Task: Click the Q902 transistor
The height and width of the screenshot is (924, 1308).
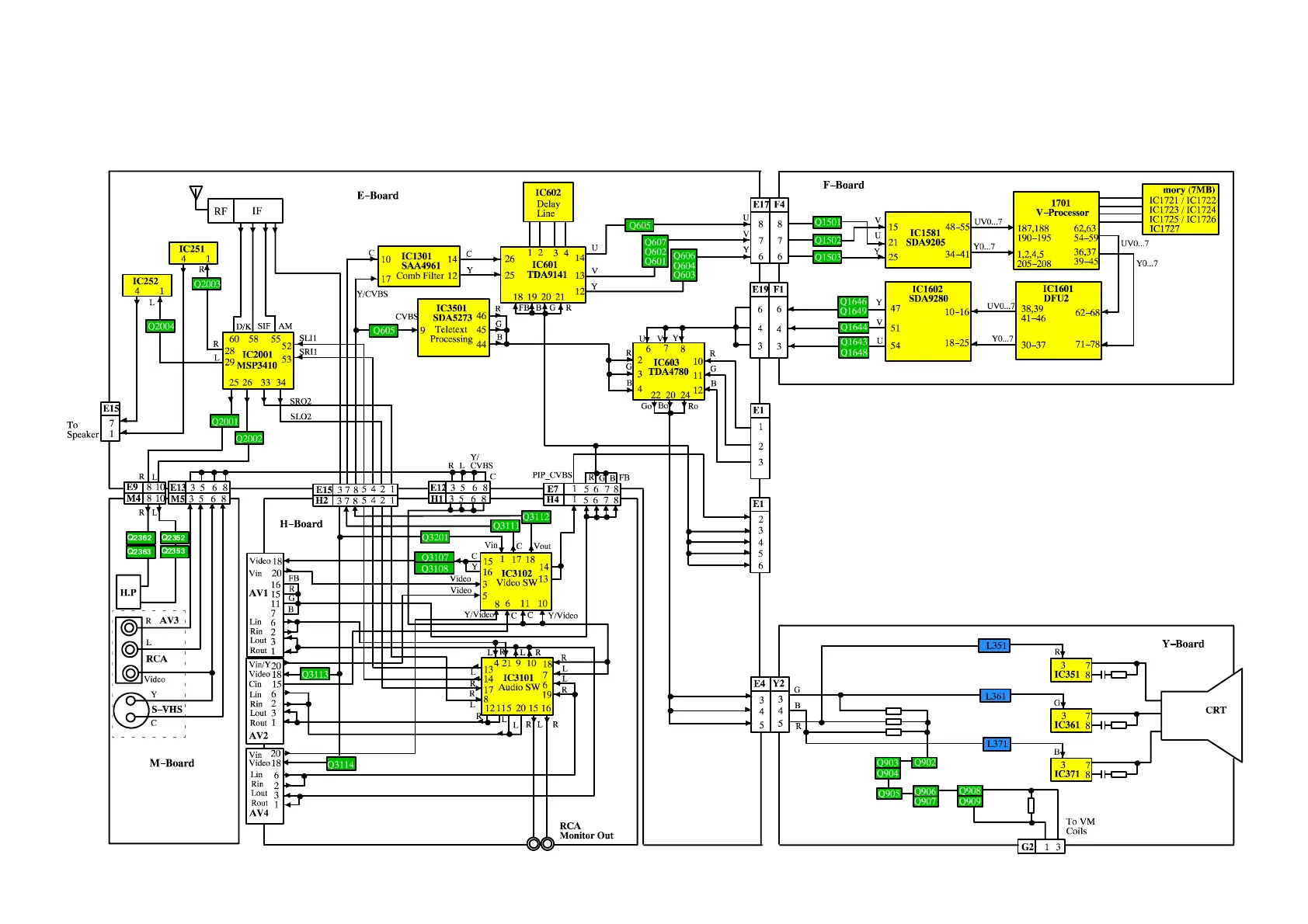Action: click(924, 762)
